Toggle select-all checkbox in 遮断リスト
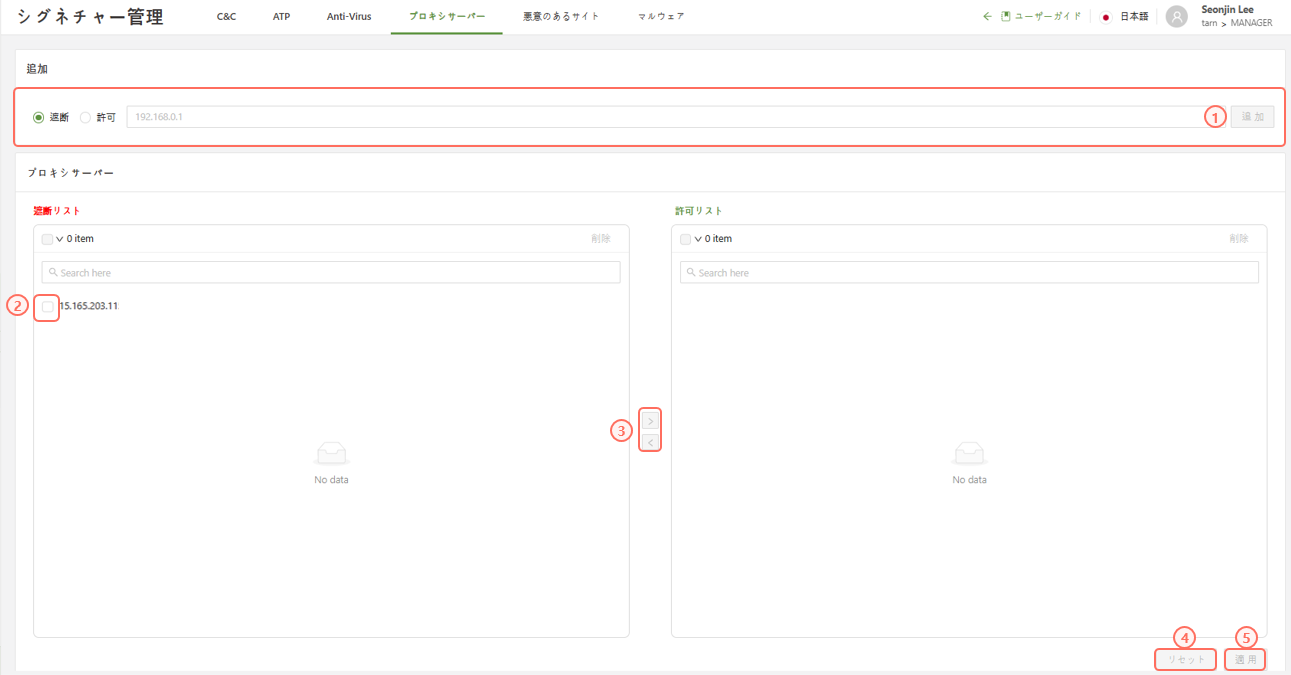Screen dimensions: 1291x675 47,239
